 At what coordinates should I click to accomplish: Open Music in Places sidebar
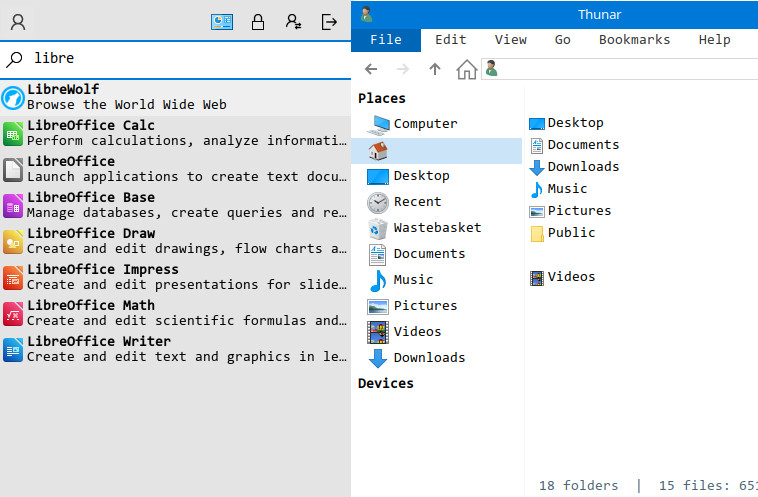tap(437, 280)
